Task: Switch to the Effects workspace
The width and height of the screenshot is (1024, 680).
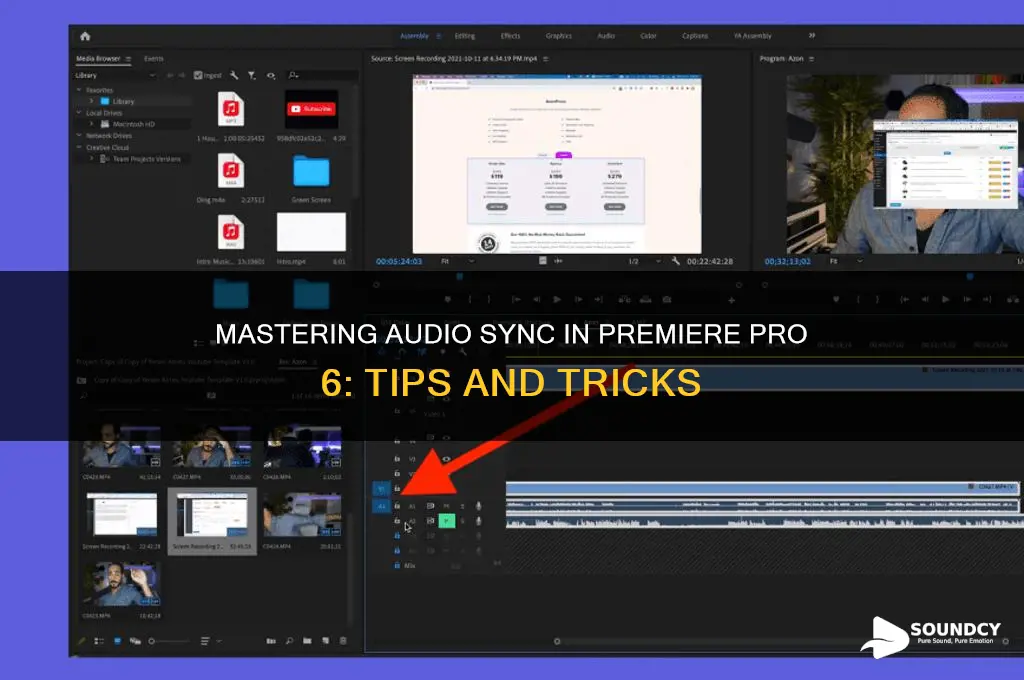Action: [511, 36]
